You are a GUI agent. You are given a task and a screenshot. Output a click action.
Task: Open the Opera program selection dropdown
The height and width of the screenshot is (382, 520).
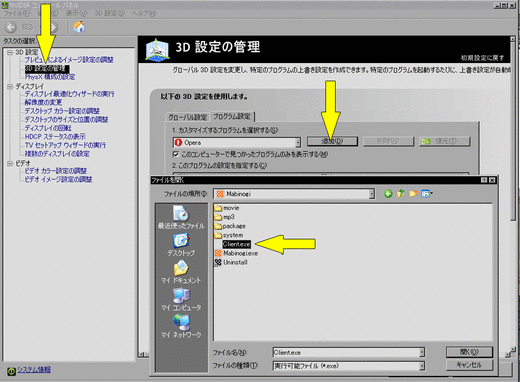pos(298,143)
